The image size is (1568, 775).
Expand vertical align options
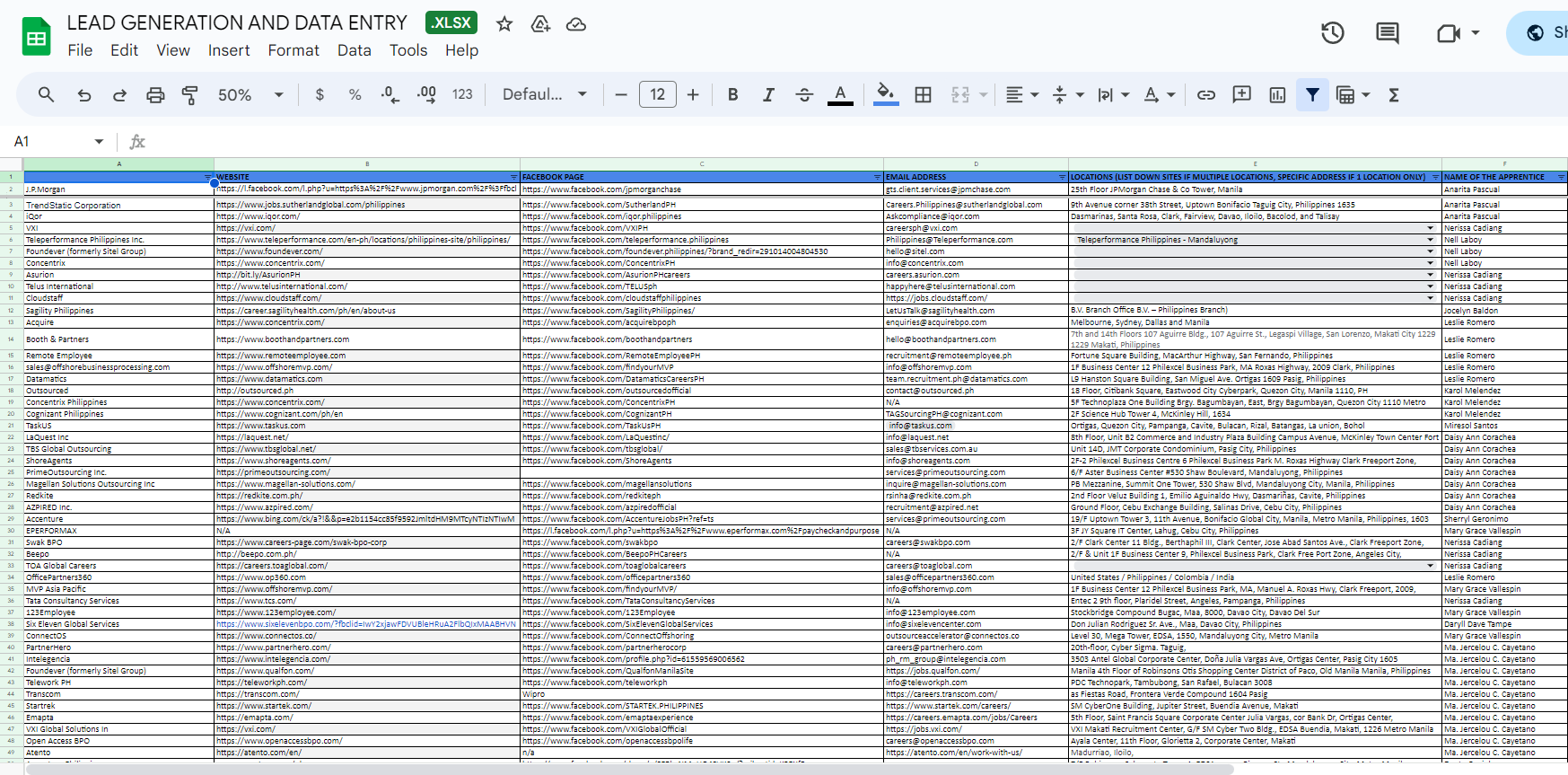pos(1080,94)
